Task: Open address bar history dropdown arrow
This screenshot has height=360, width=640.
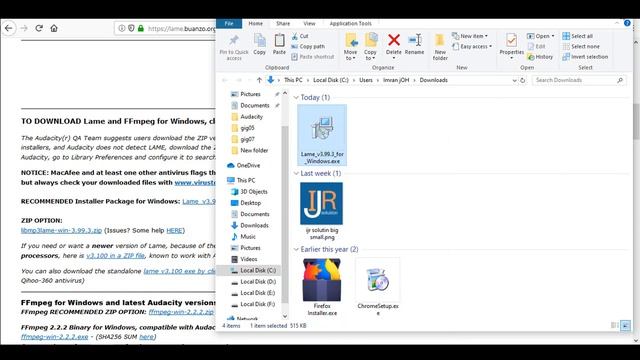Action: coord(514,80)
